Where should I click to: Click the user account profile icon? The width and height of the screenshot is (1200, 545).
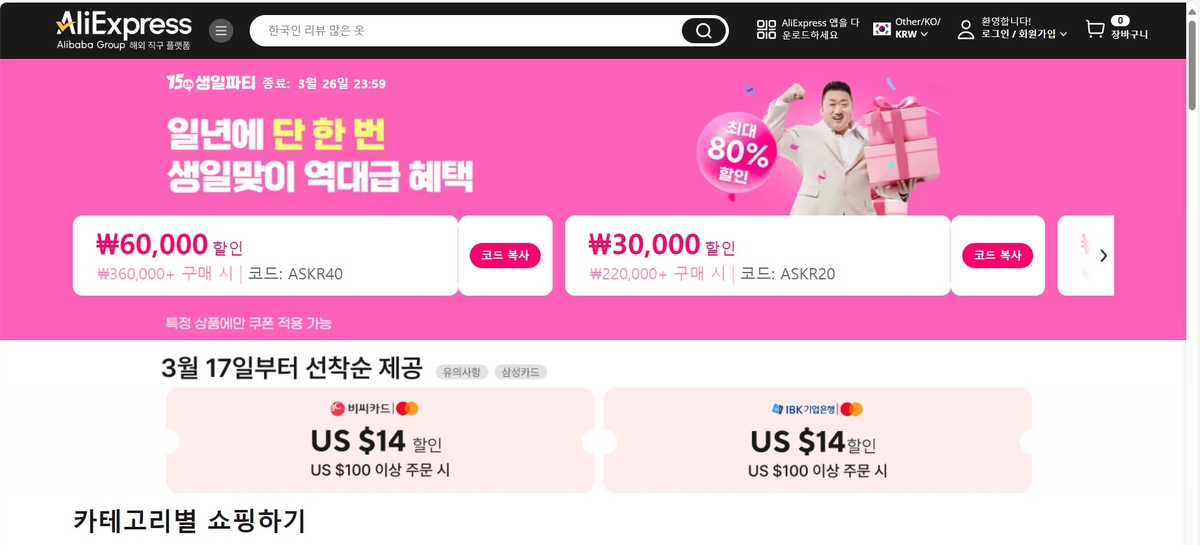point(965,29)
